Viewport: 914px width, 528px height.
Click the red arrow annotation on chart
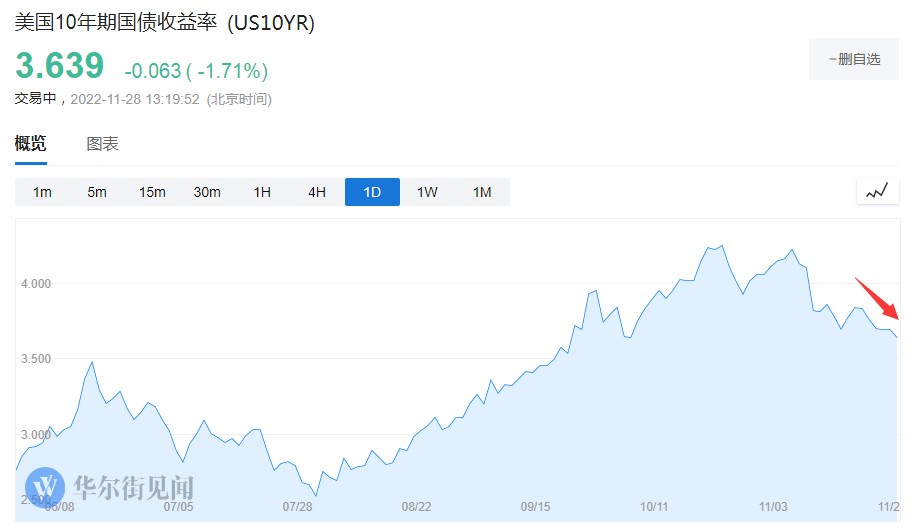pyautogui.click(x=877, y=299)
